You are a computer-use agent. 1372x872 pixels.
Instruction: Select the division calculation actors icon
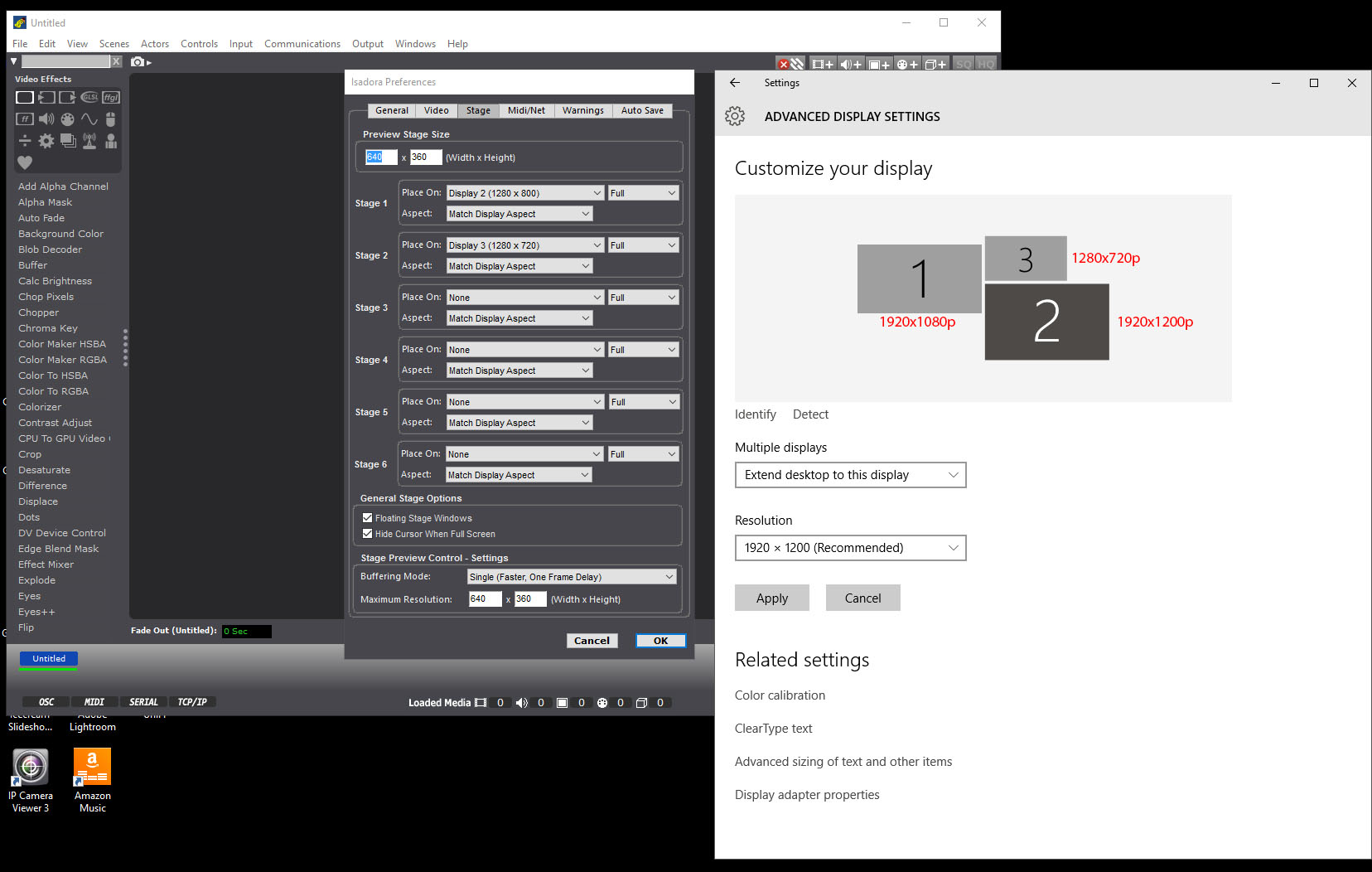coord(25,141)
